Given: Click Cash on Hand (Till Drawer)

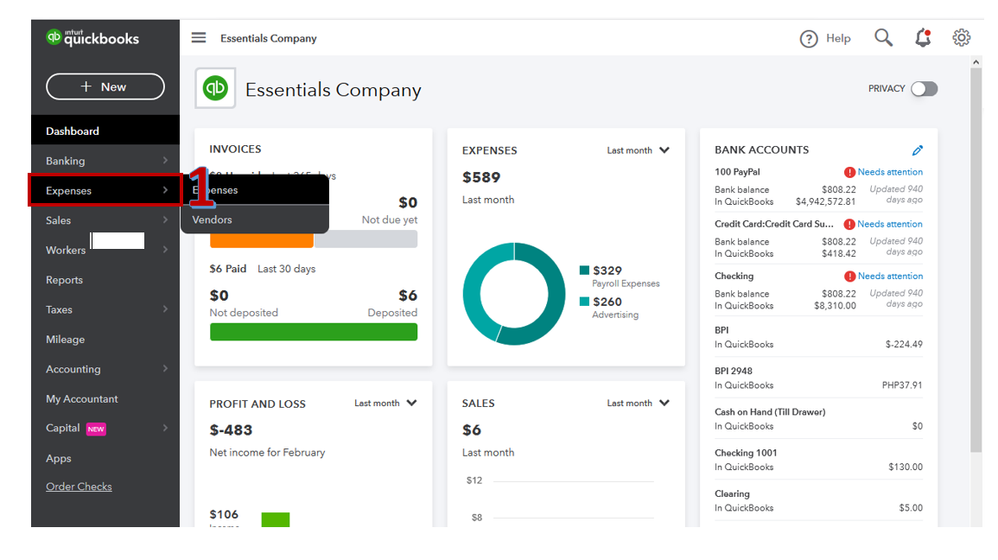Looking at the screenshot, I should (x=770, y=412).
